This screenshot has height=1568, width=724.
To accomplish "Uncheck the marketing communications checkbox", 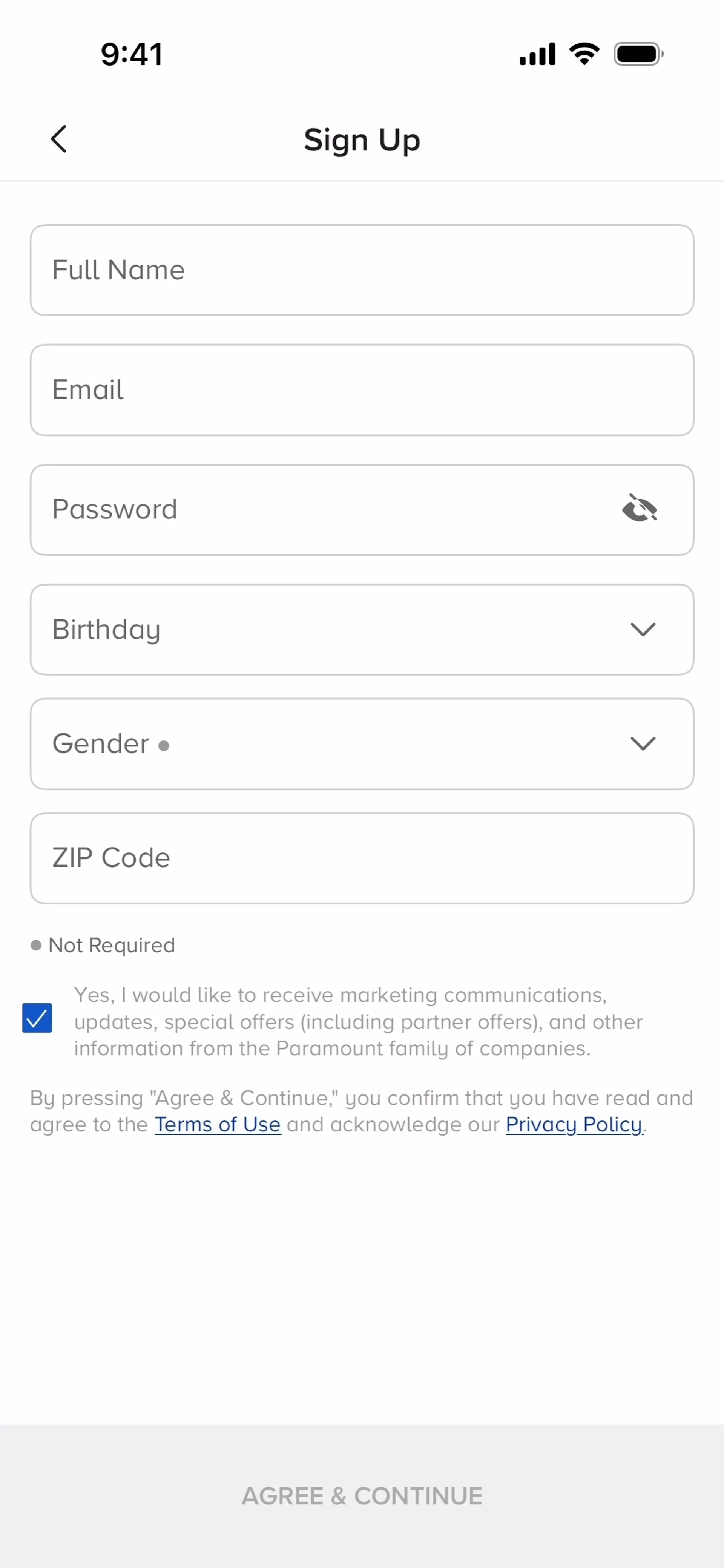I will [x=37, y=1018].
